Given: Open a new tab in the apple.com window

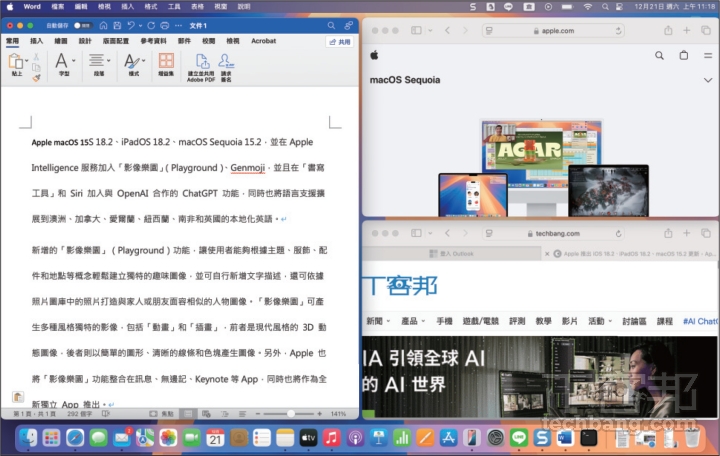Looking at the screenshot, I should point(686,30).
